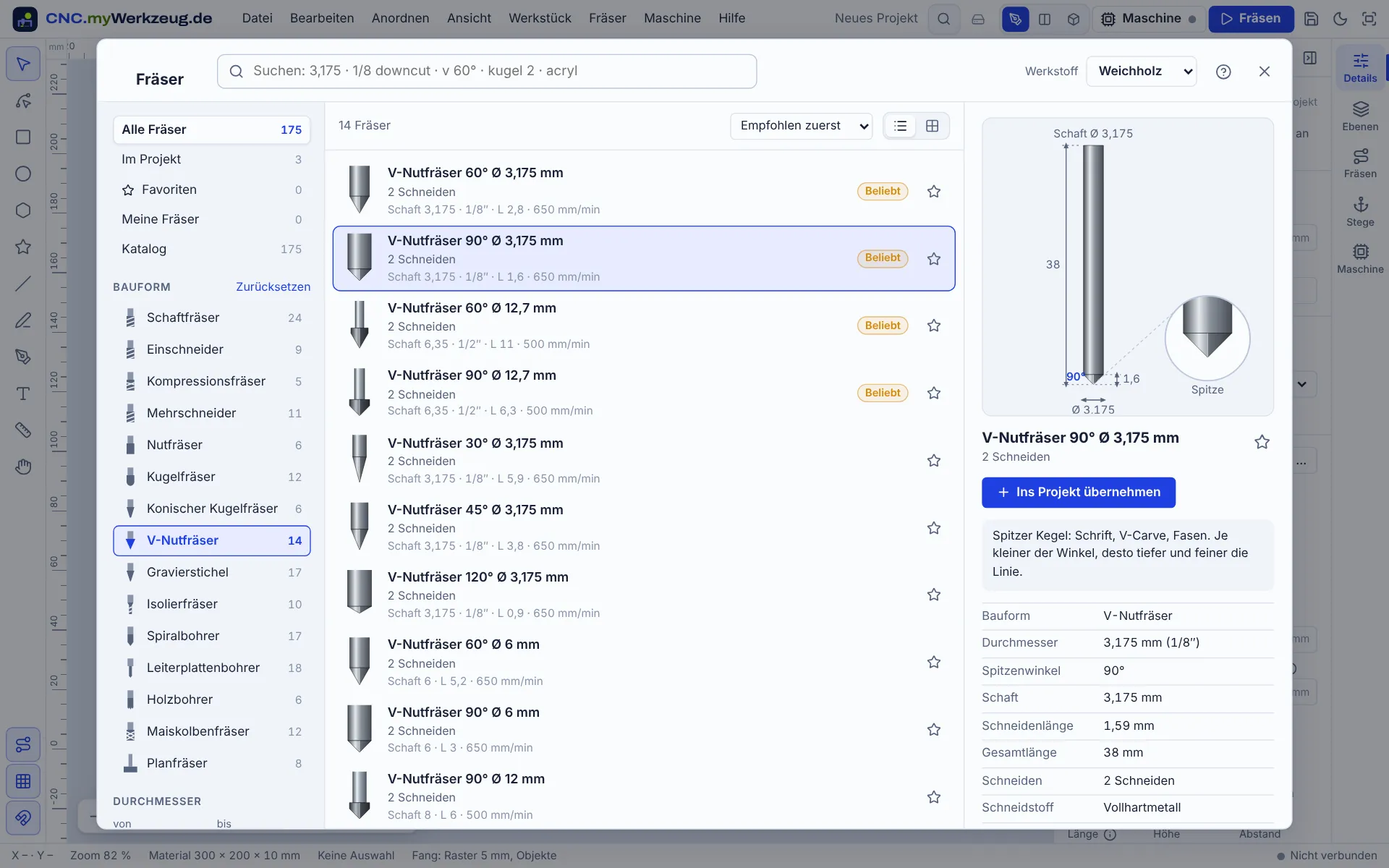Open the Stege panel
The image size is (1389, 868).
pyautogui.click(x=1360, y=212)
